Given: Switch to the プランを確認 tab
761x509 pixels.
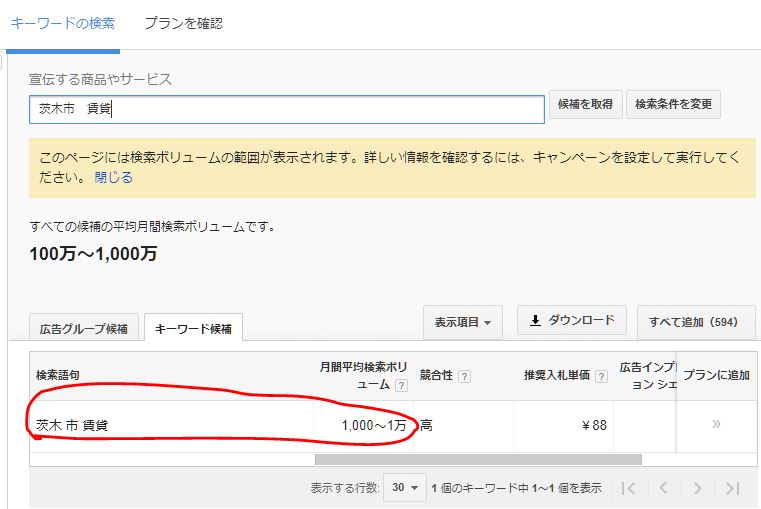Looking at the screenshot, I should click(183, 23).
